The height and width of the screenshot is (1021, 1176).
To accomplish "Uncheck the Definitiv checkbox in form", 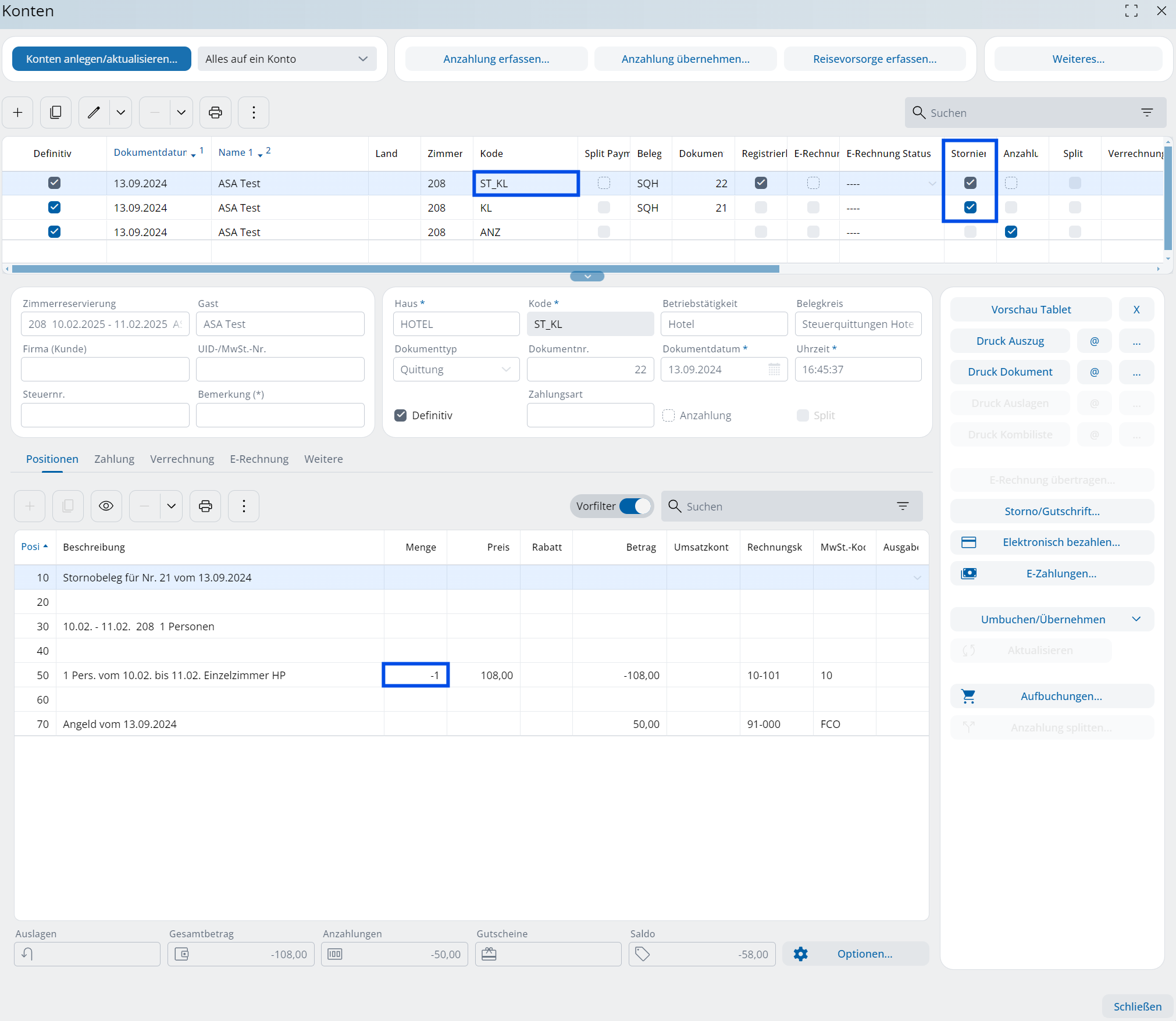I will point(401,415).
